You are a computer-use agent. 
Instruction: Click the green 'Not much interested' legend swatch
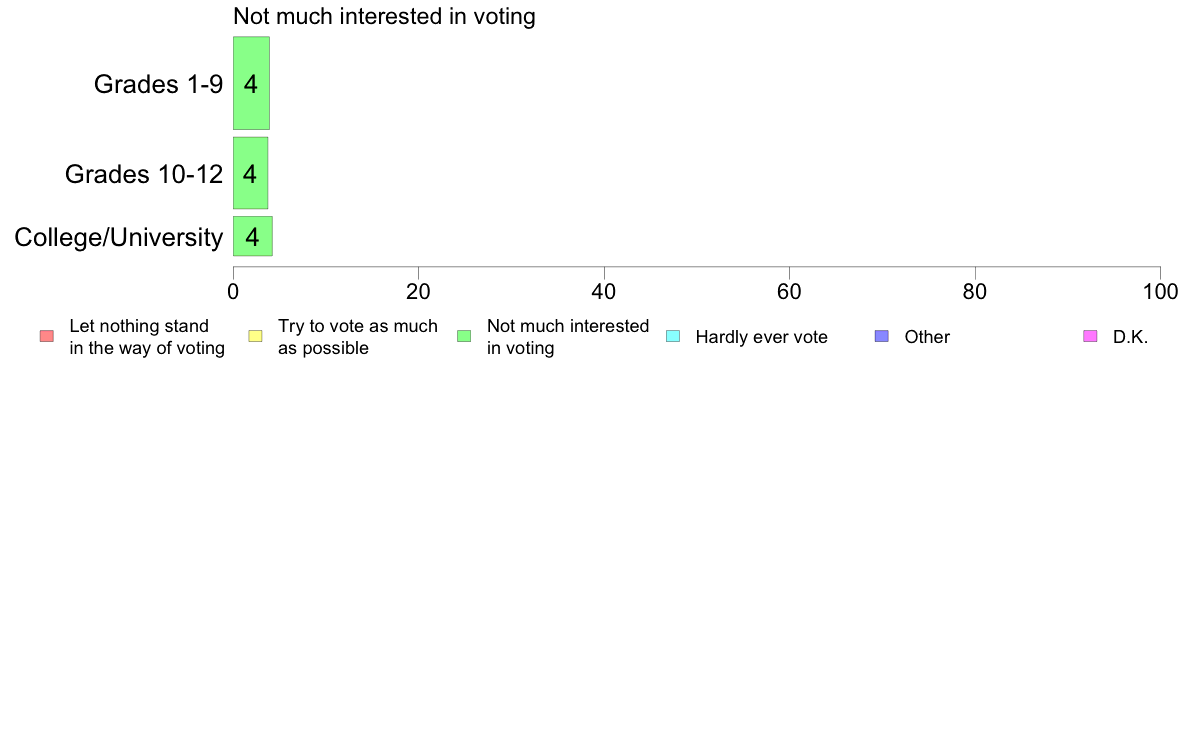point(464,337)
